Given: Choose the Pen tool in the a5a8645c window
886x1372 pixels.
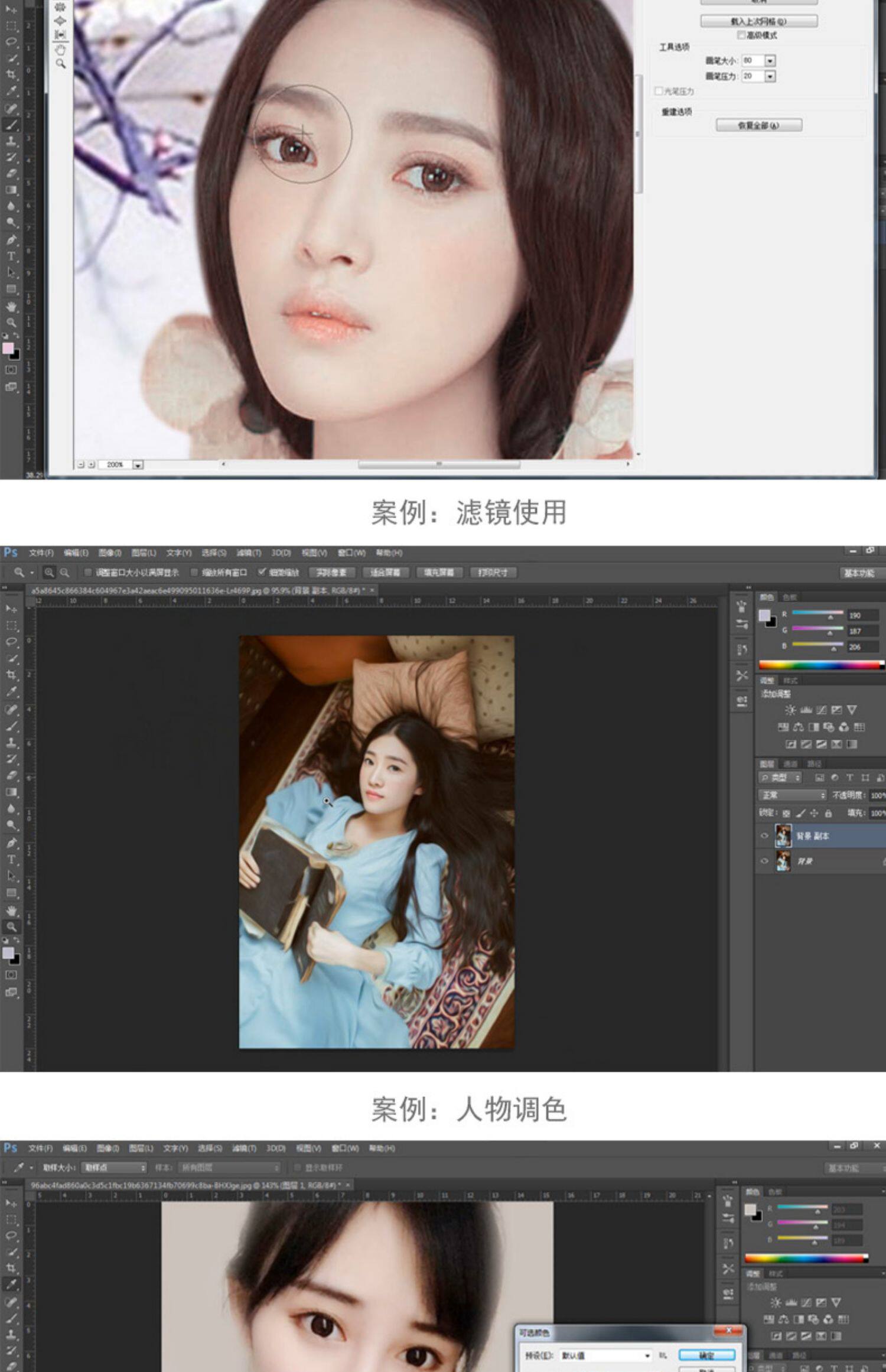Looking at the screenshot, I should point(11,843).
